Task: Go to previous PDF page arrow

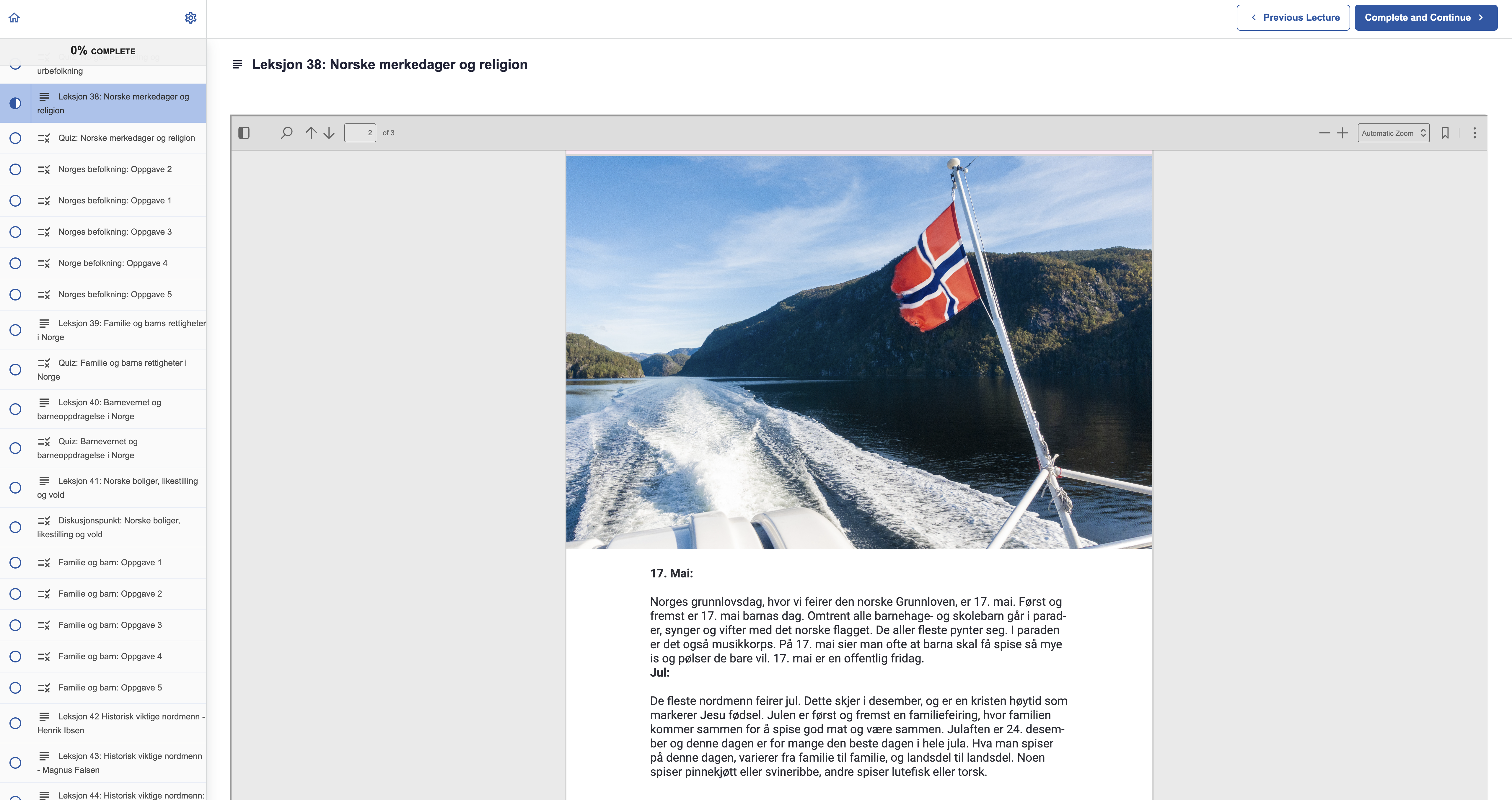Action: [x=311, y=133]
